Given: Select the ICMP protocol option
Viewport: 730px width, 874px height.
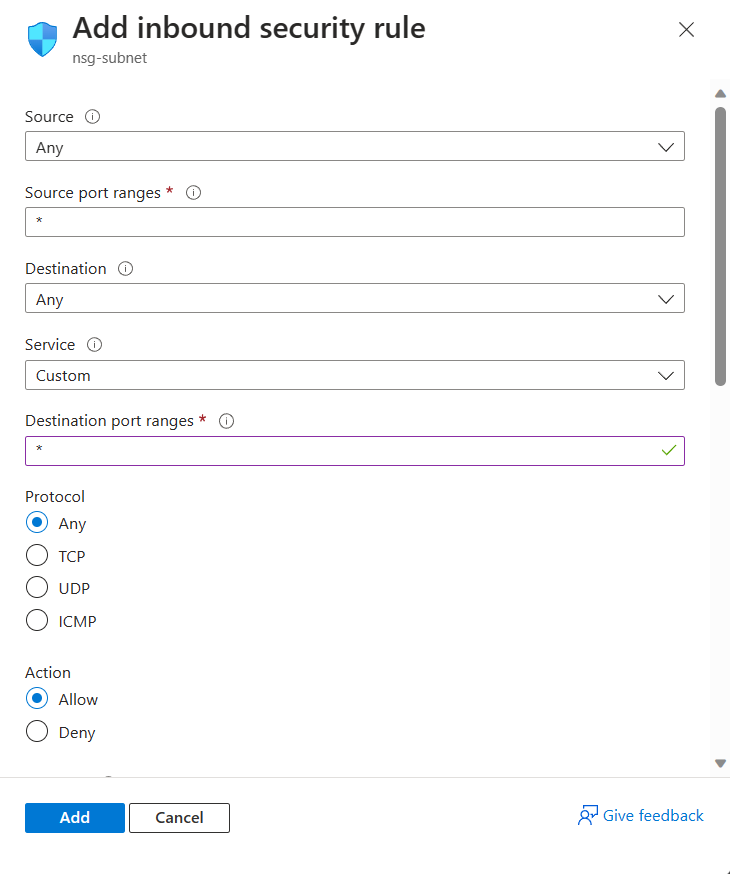Looking at the screenshot, I should point(36,620).
